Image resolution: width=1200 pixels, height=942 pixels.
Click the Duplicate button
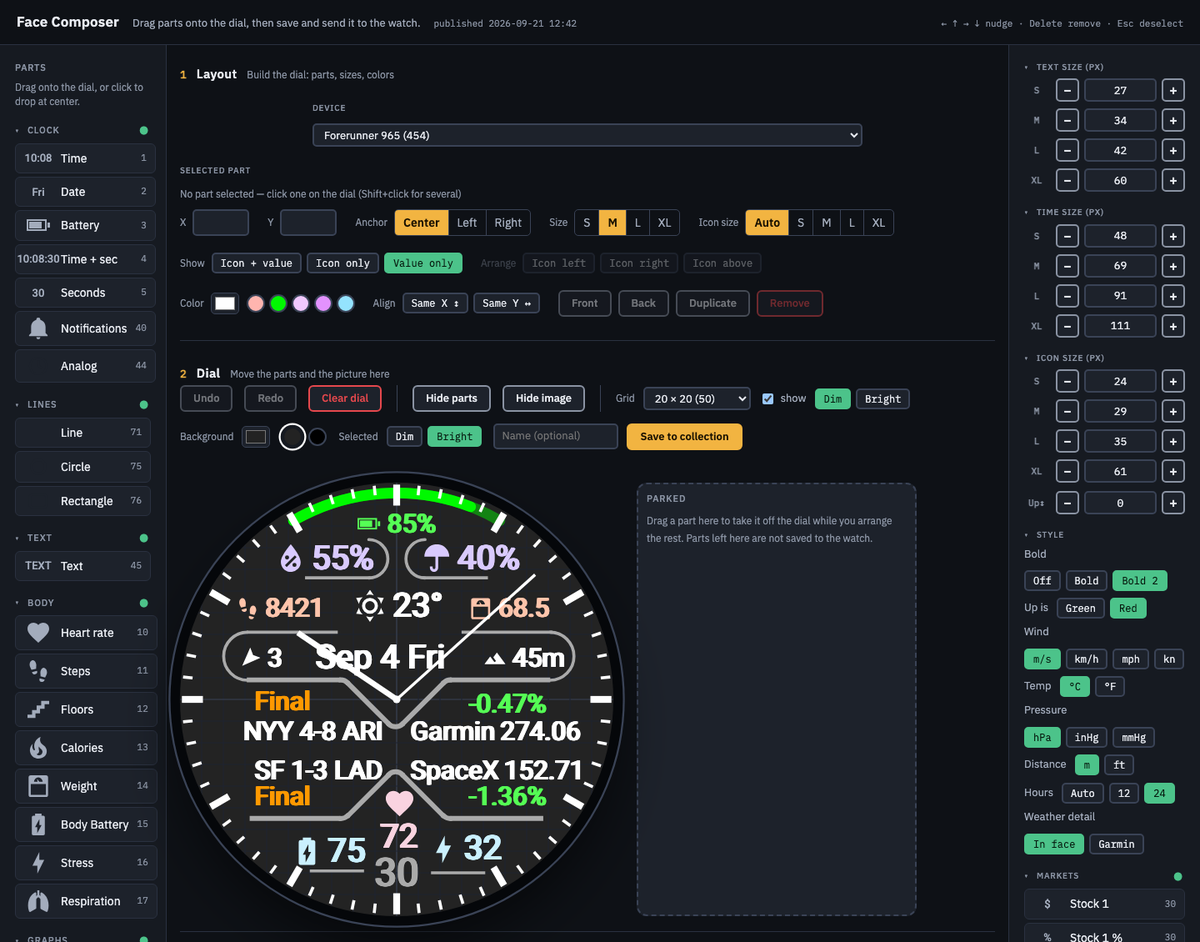[x=712, y=303]
